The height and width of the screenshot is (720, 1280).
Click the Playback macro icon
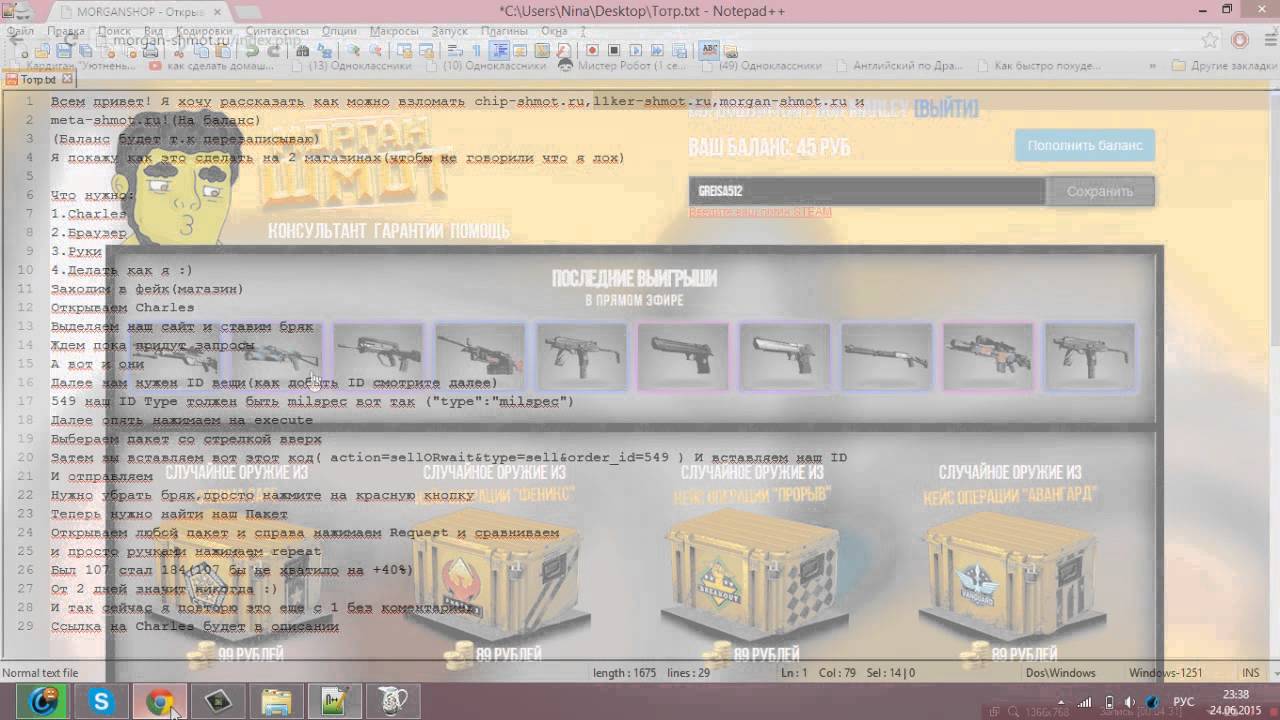pos(636,50)
